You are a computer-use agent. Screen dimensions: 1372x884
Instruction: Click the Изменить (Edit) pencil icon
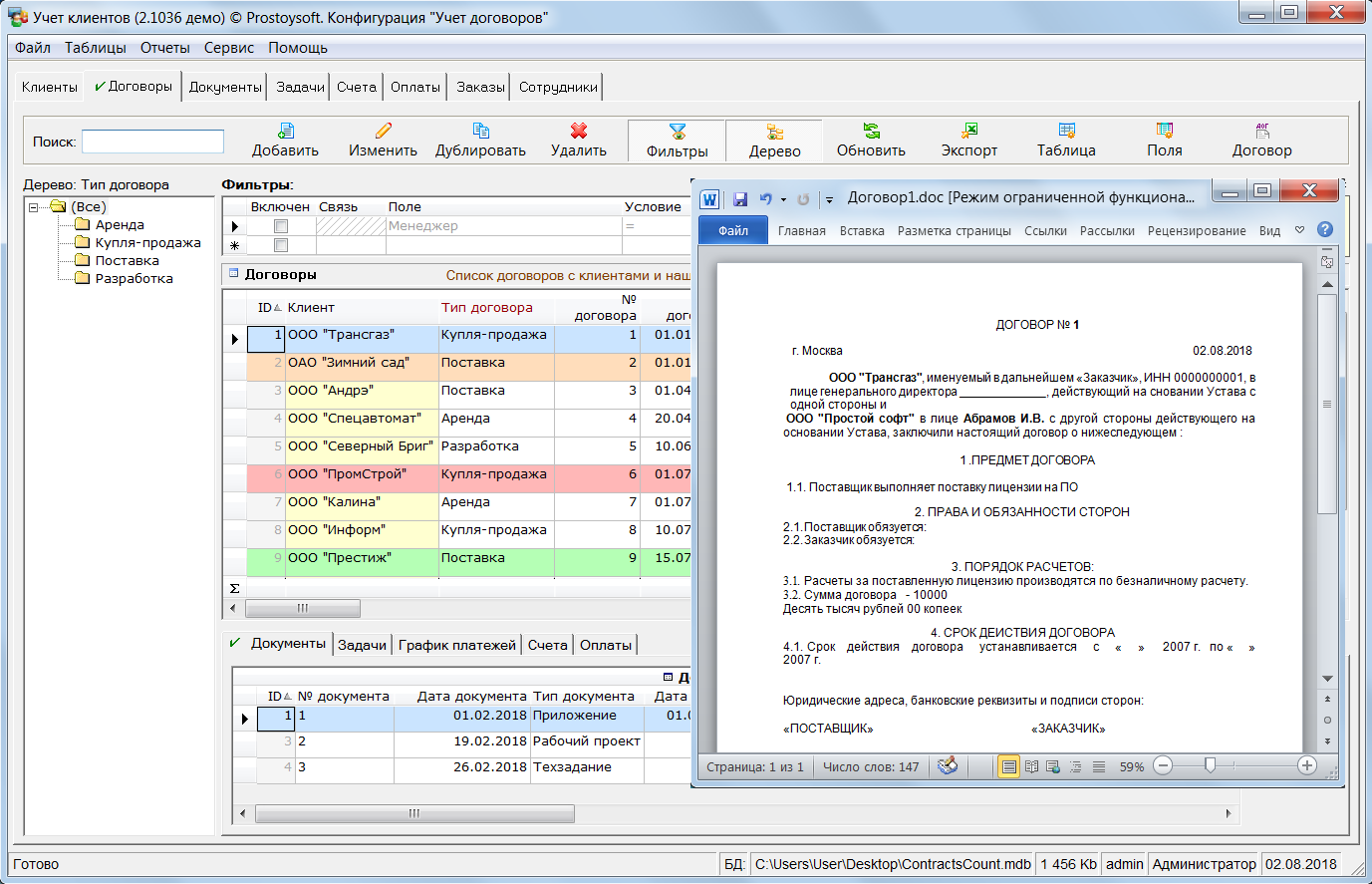click(383, 131)
